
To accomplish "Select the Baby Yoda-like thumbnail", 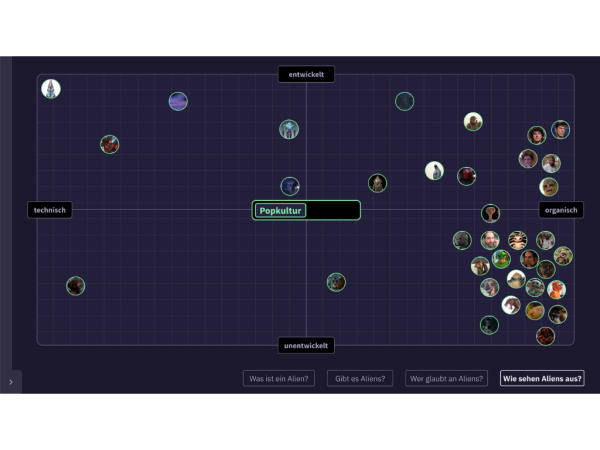I will click(x=535, y=288).
